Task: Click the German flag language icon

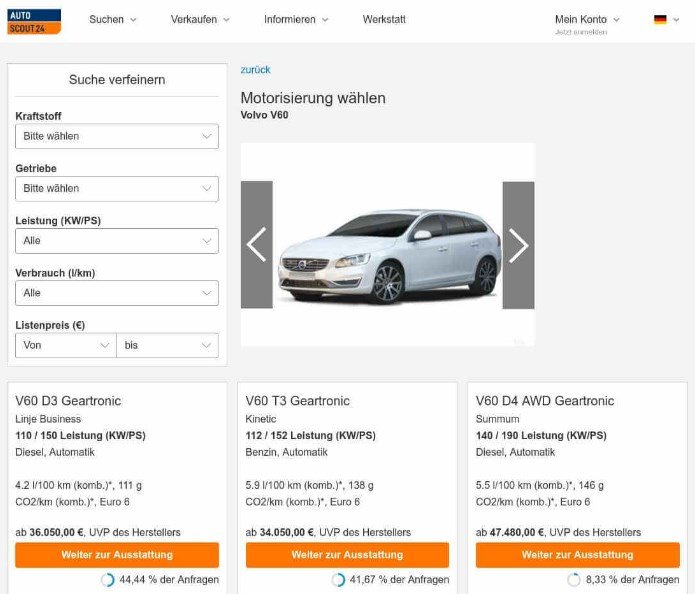Action: pos(660,20)
